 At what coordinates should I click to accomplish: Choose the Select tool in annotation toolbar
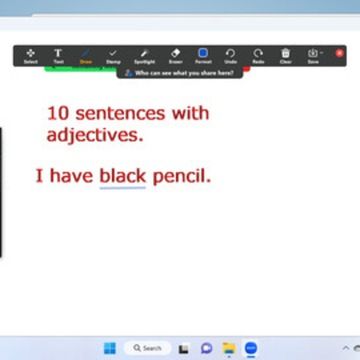pyautogui.click(x=31, y=56)
